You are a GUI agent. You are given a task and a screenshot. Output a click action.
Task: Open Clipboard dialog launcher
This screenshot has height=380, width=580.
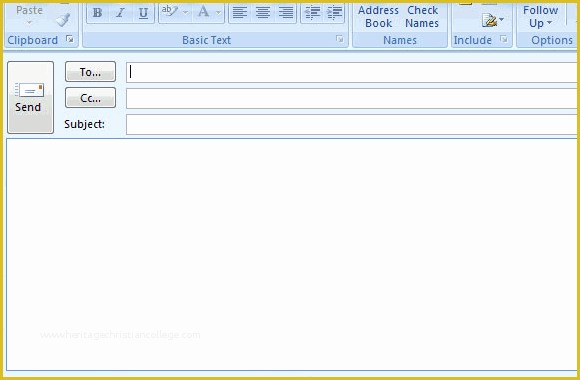70,38
